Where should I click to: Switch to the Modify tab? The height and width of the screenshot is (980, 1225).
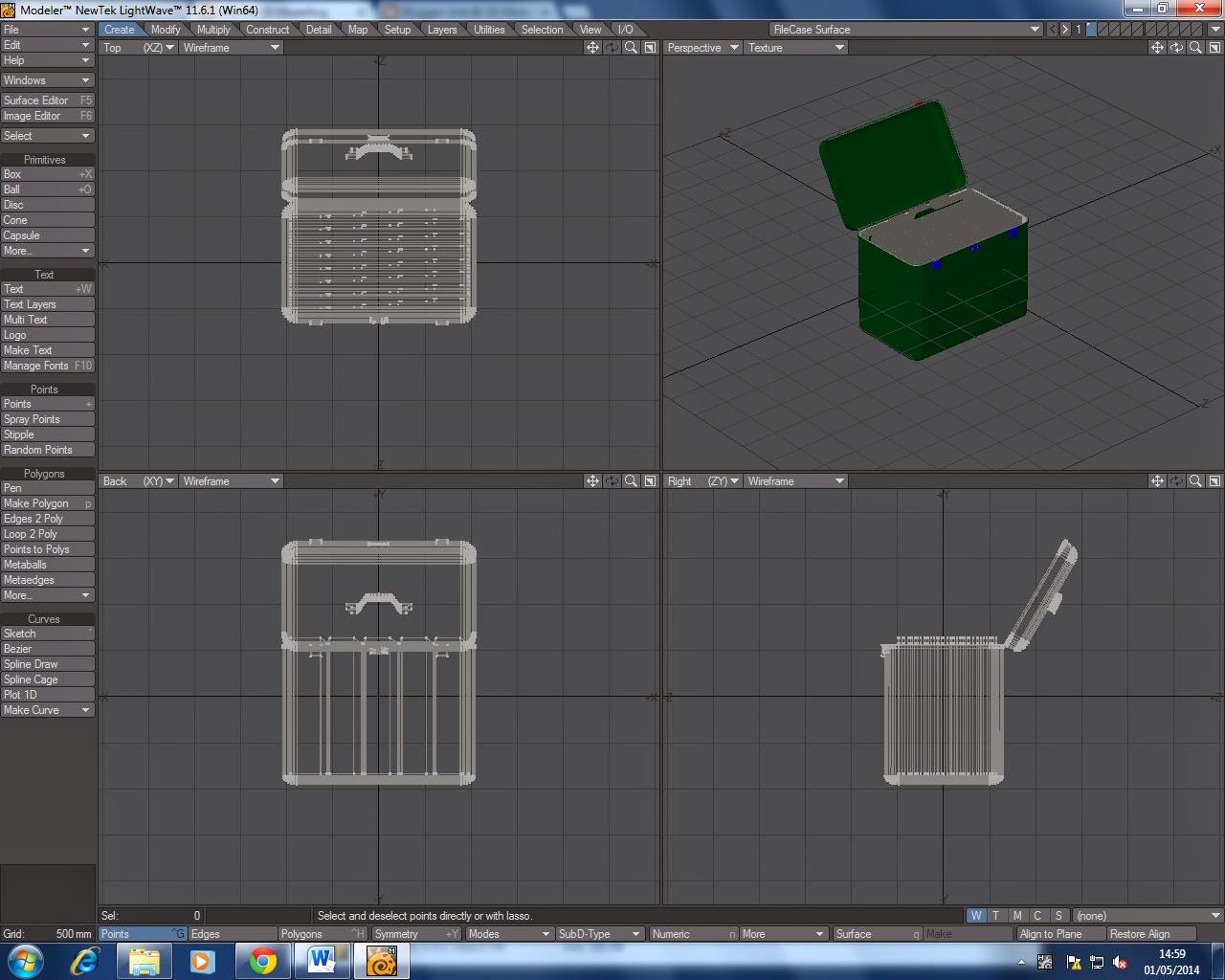[x=166, y=29]
